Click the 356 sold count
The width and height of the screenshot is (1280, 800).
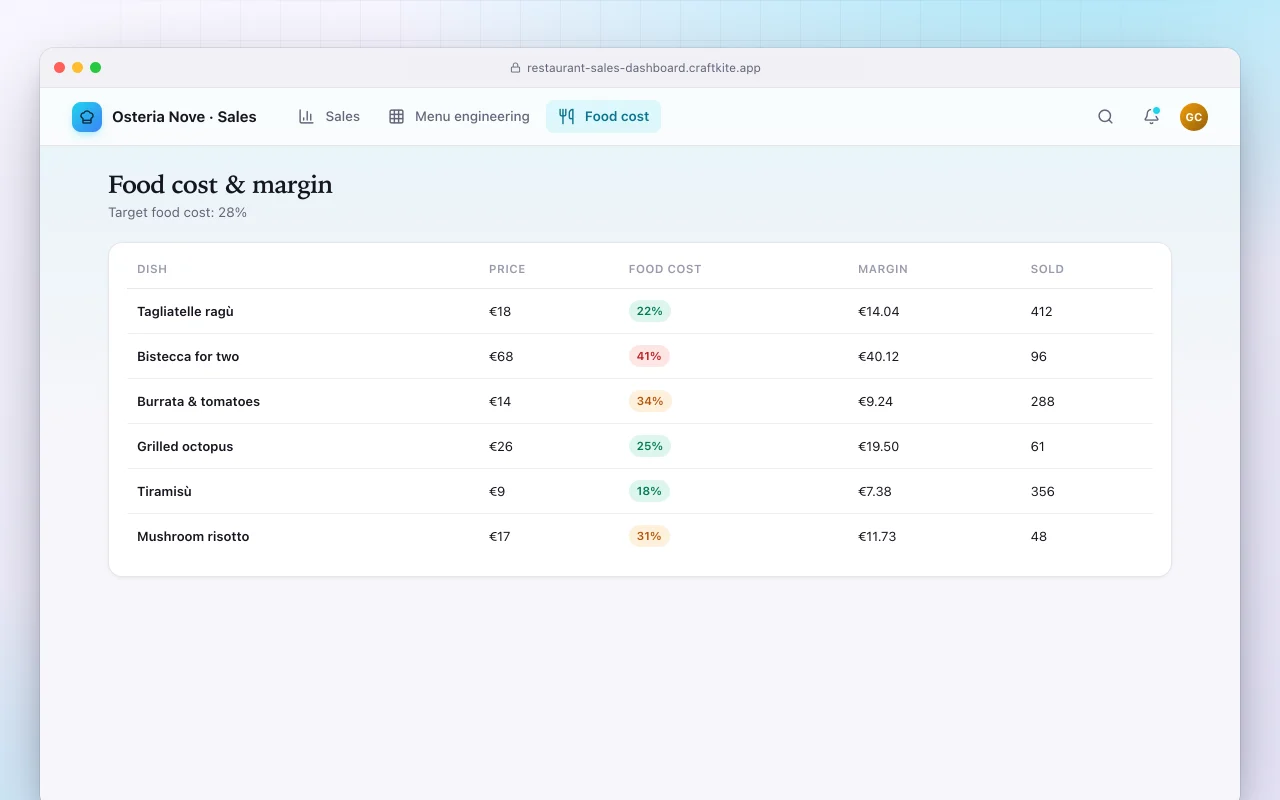1043,491
